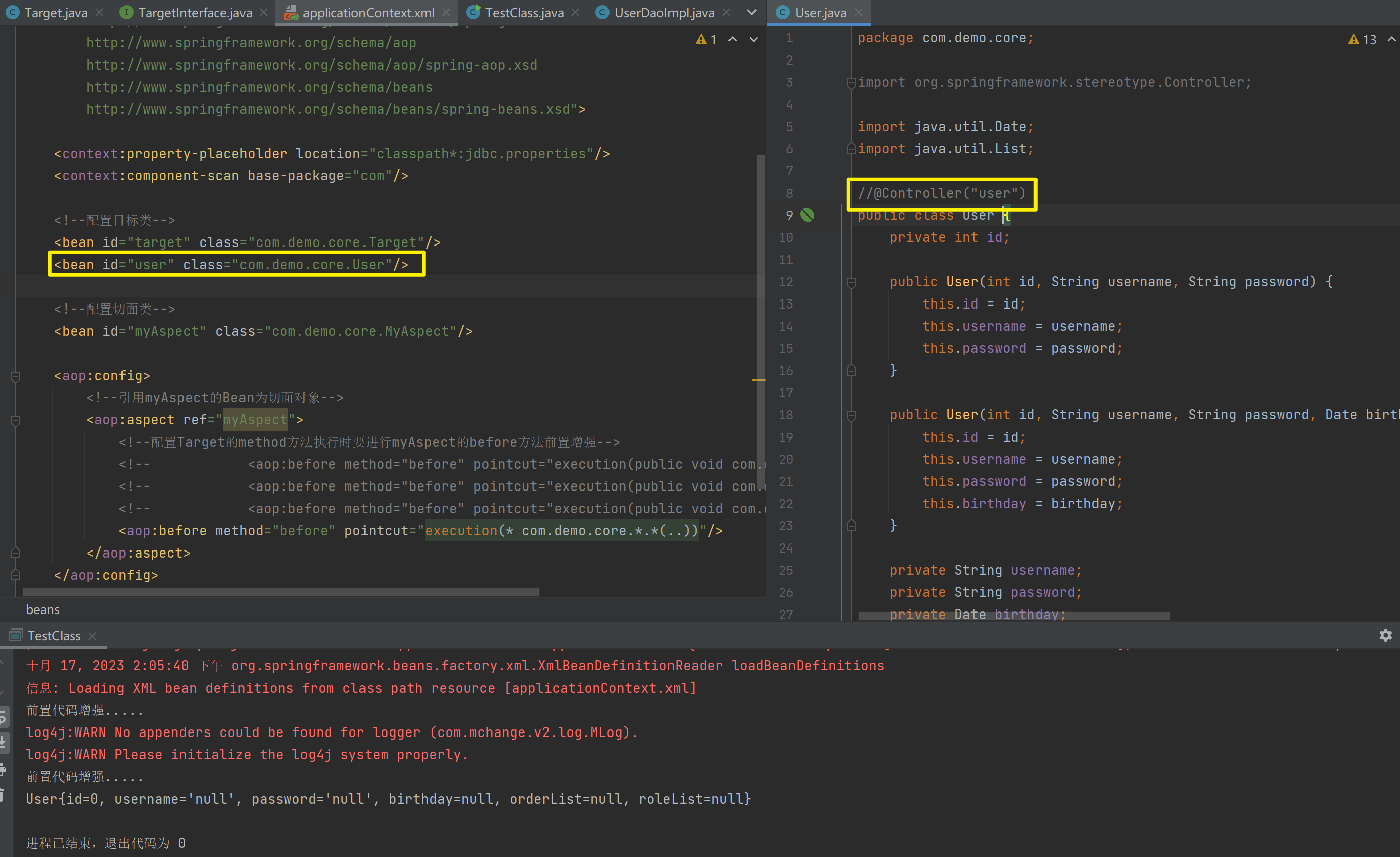Show hidden editor tabs dropdown chevron
Image resolution: width=1400 pixels, height=857 pixels.
[x=751, y=12]
